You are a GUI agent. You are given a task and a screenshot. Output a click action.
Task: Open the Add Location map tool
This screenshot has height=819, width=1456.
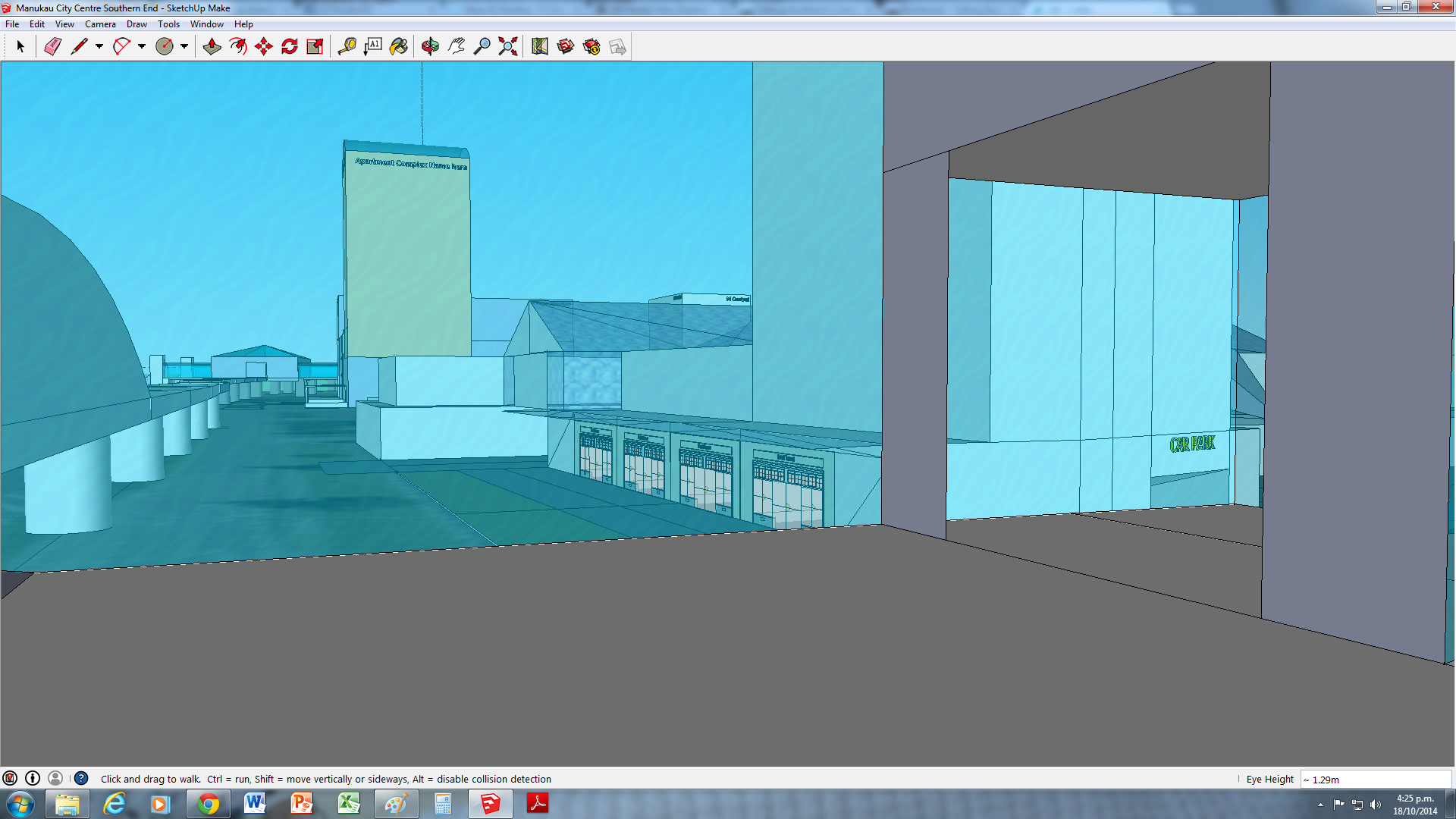pos(539,47)
